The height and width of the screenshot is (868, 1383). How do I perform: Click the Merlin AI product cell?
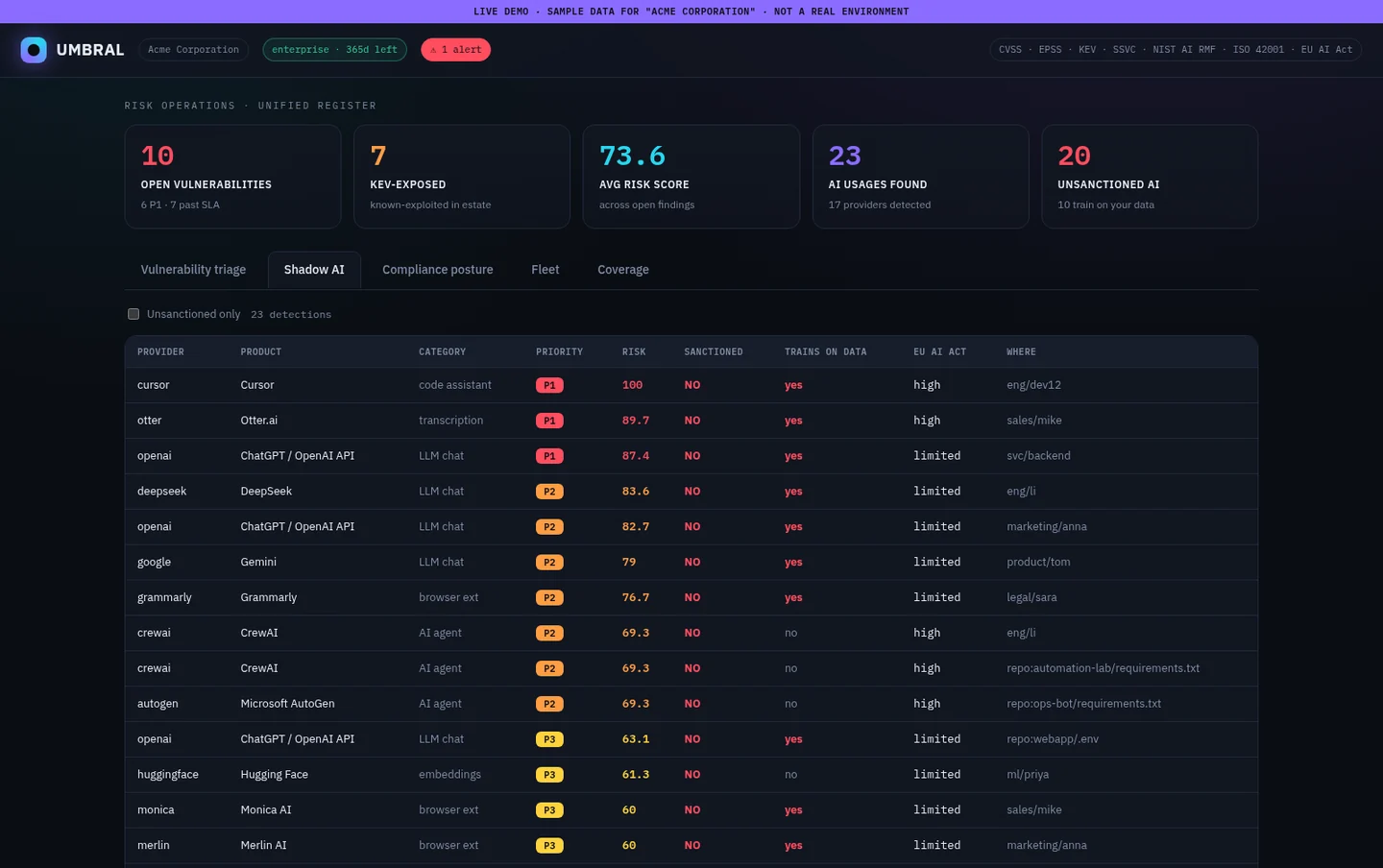263,846
